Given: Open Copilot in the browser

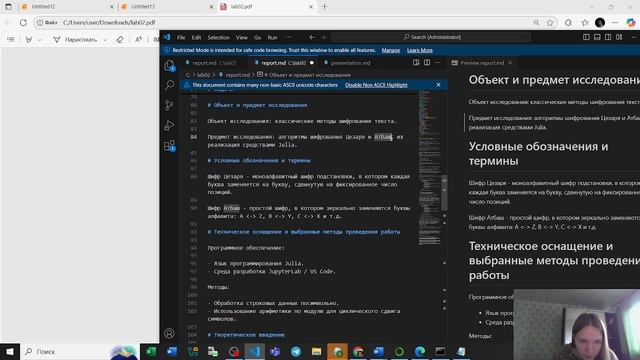Looking at the screenshot, I should tap(631, 22).
